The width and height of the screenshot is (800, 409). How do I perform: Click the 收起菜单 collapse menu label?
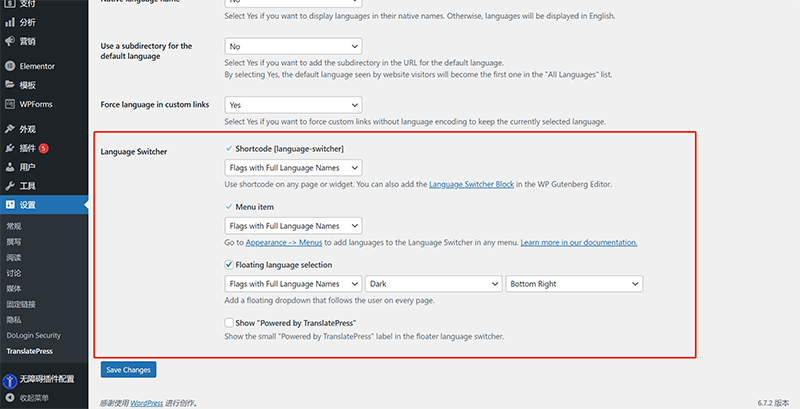[34, 398]
